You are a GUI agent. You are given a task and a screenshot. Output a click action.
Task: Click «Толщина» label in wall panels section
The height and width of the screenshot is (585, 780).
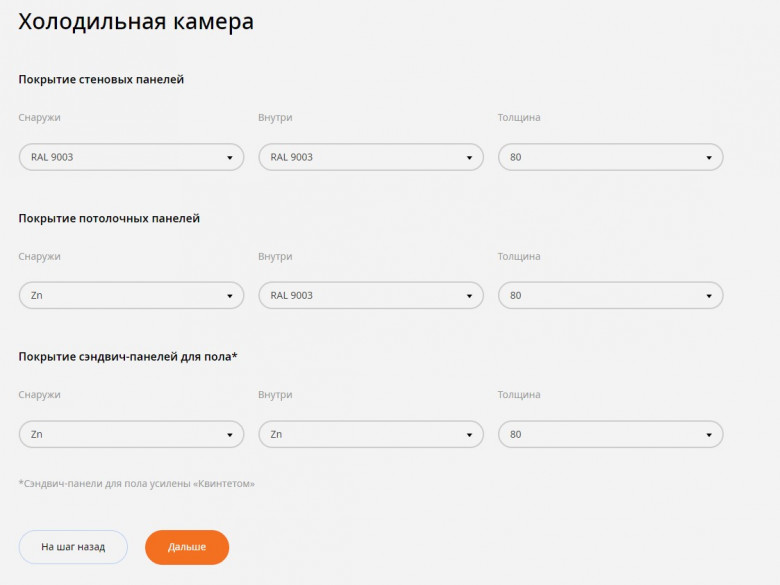[519, 118]
